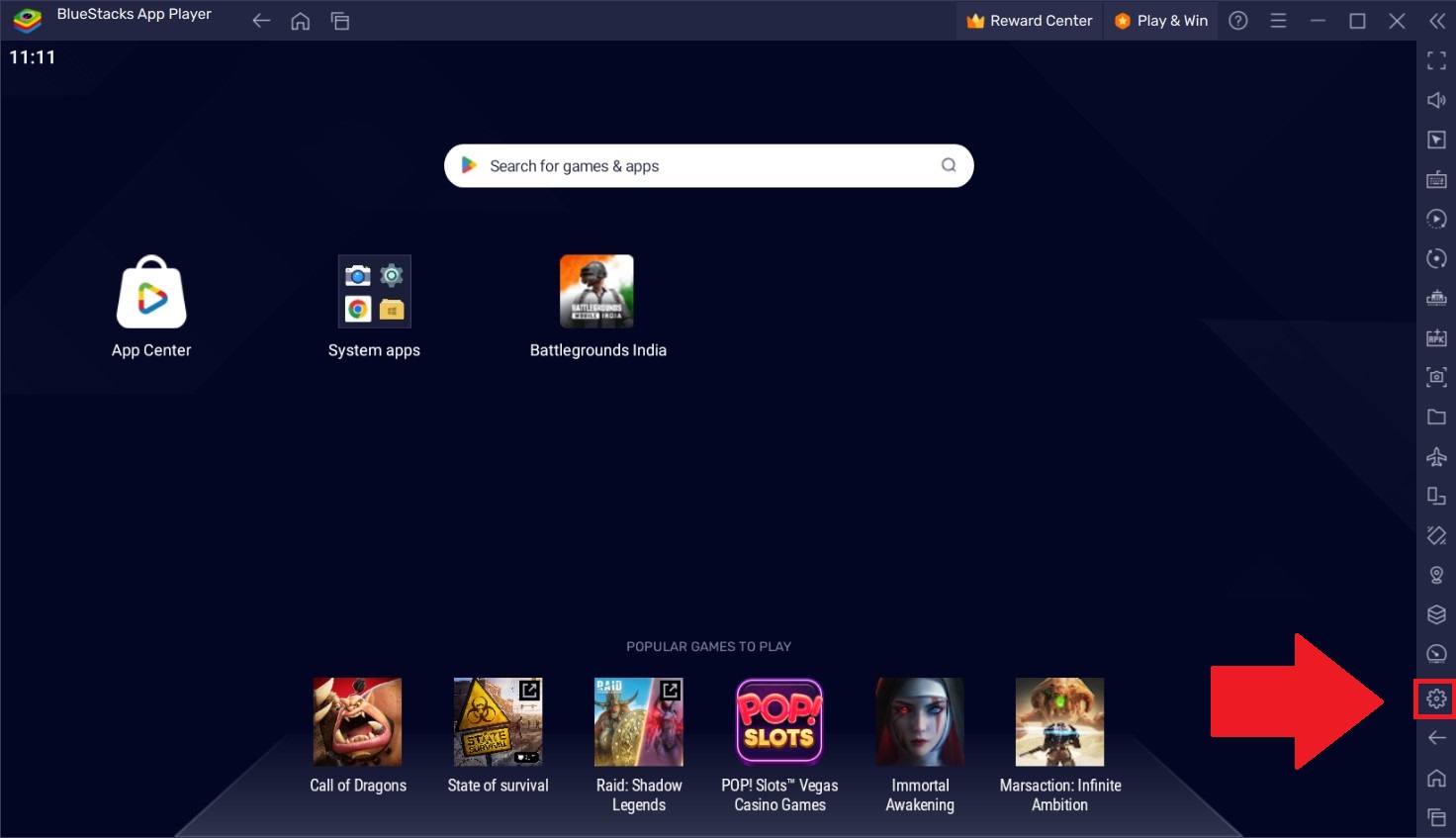
Task: Open the Media Manager
Action: [x=1436, y=417]
